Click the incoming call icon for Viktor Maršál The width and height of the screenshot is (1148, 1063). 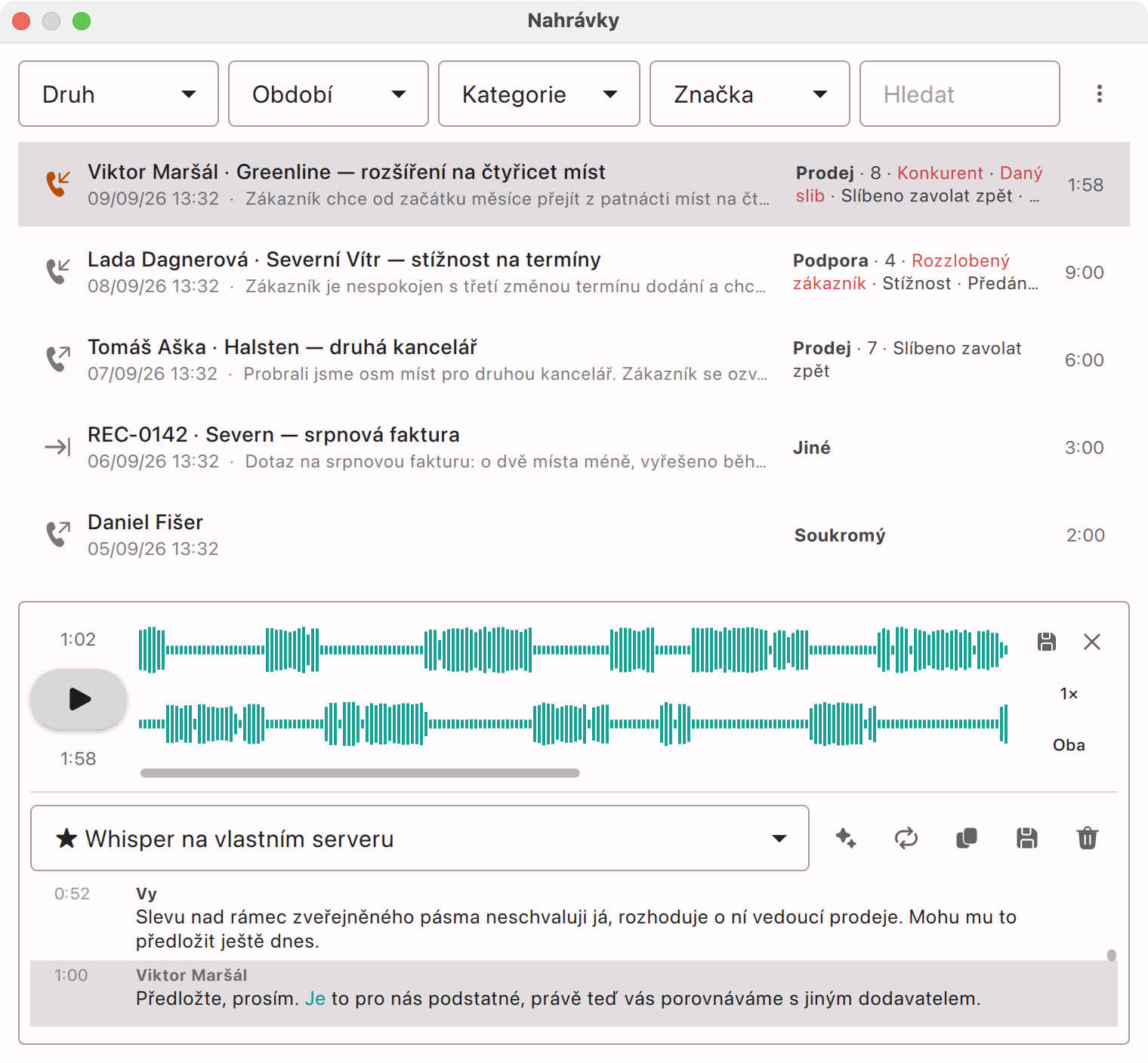pos(58,183)
